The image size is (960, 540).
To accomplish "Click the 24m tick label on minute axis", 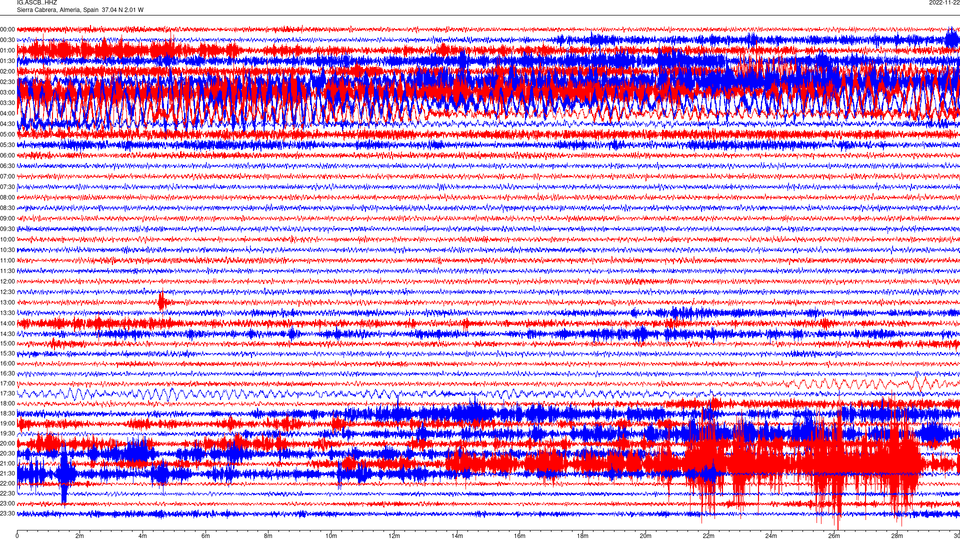I will coord(771,536).
